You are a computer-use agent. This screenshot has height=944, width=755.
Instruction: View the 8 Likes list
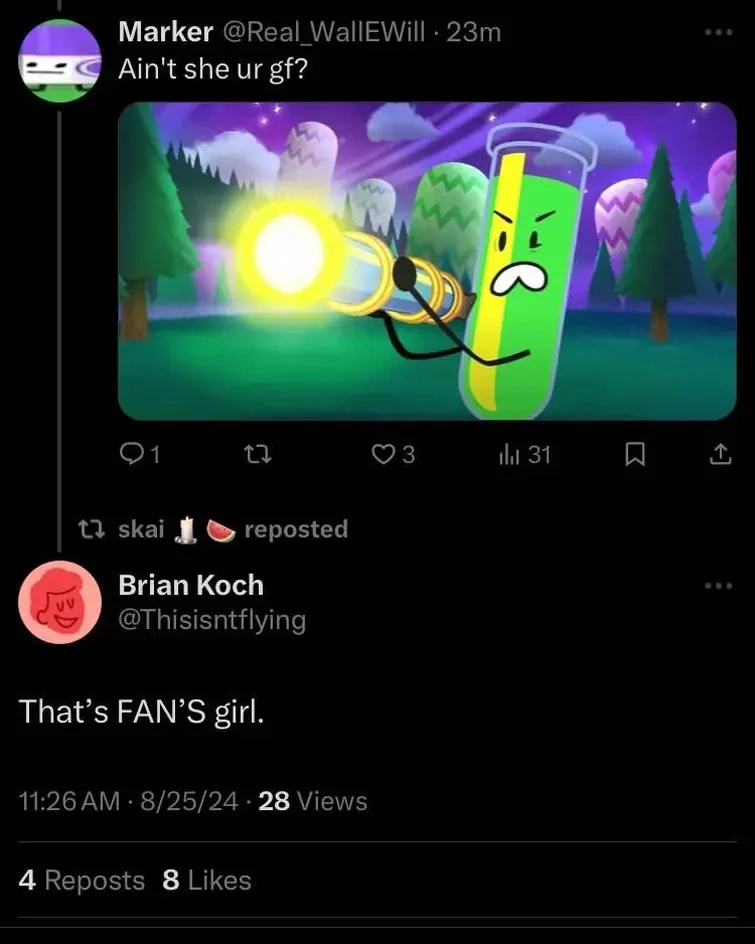point(206,880)
